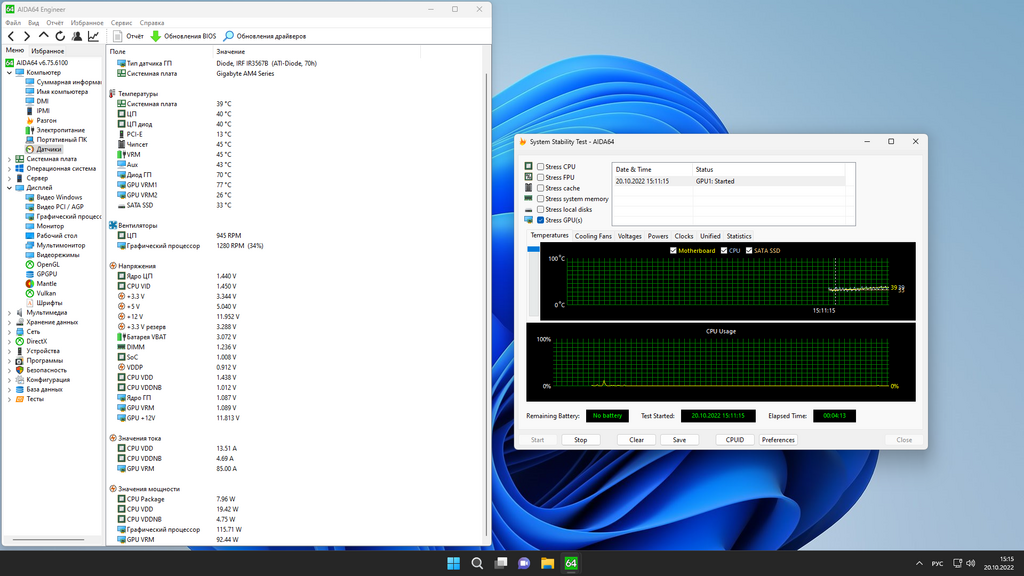Switch to the Voltages tab
Image resolution: width=1024 pixels, height=576 pixels.
pyautogui.click(x=630, y=236)
